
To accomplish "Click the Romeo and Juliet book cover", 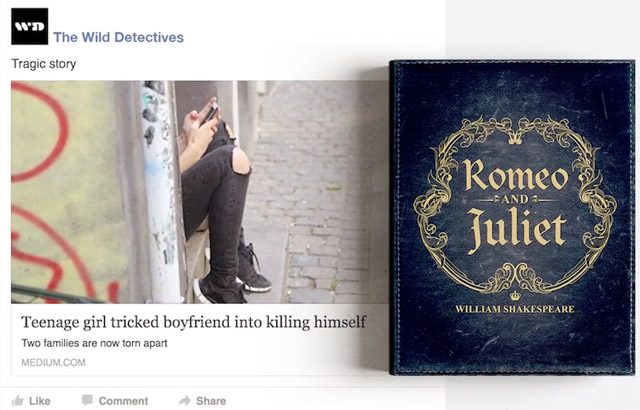I will pos(512,217).
